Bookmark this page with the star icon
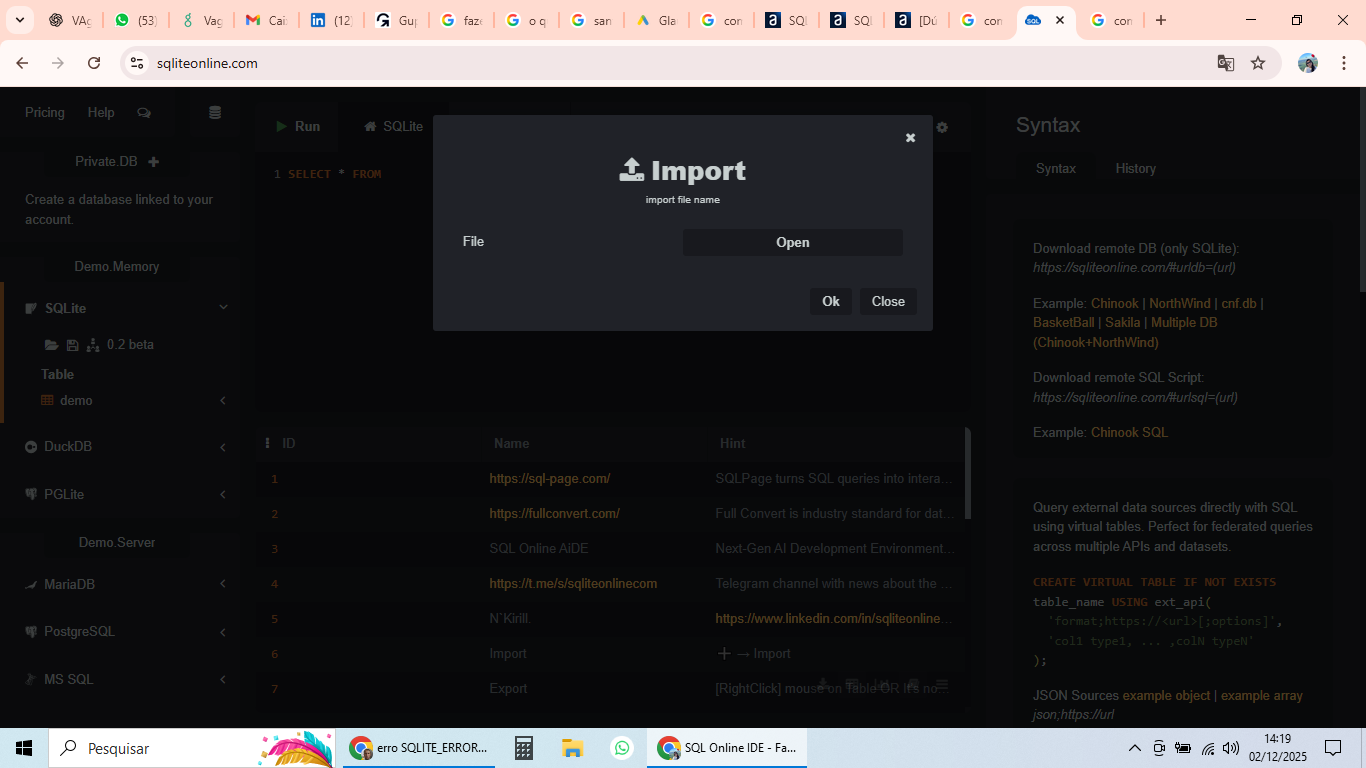The width and height of the screenshot is (1366, 768). pos(1258,63)
